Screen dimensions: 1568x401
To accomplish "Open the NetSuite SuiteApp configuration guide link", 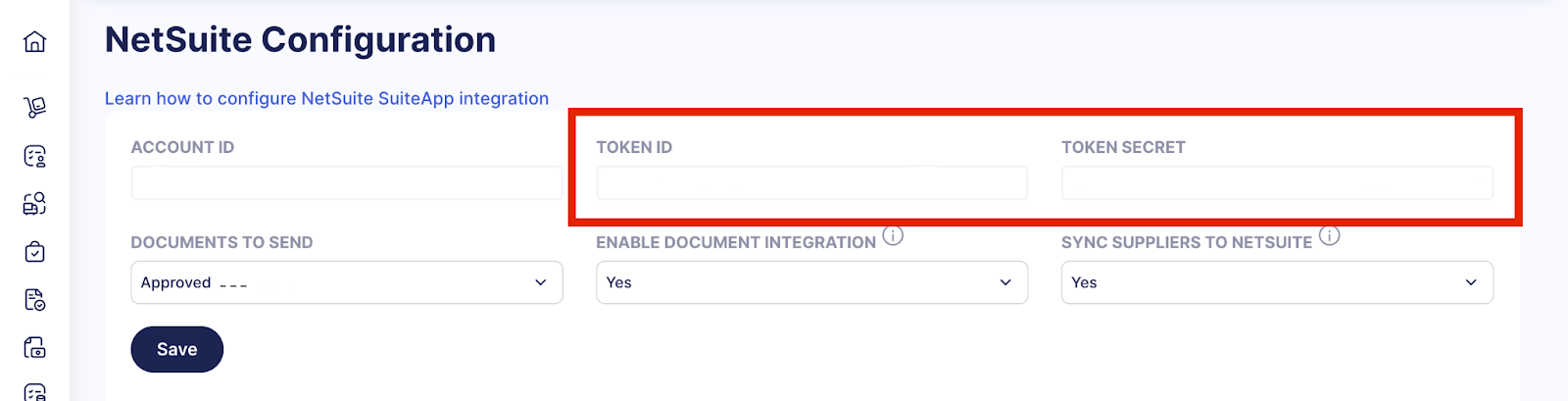I will point(326,98).
